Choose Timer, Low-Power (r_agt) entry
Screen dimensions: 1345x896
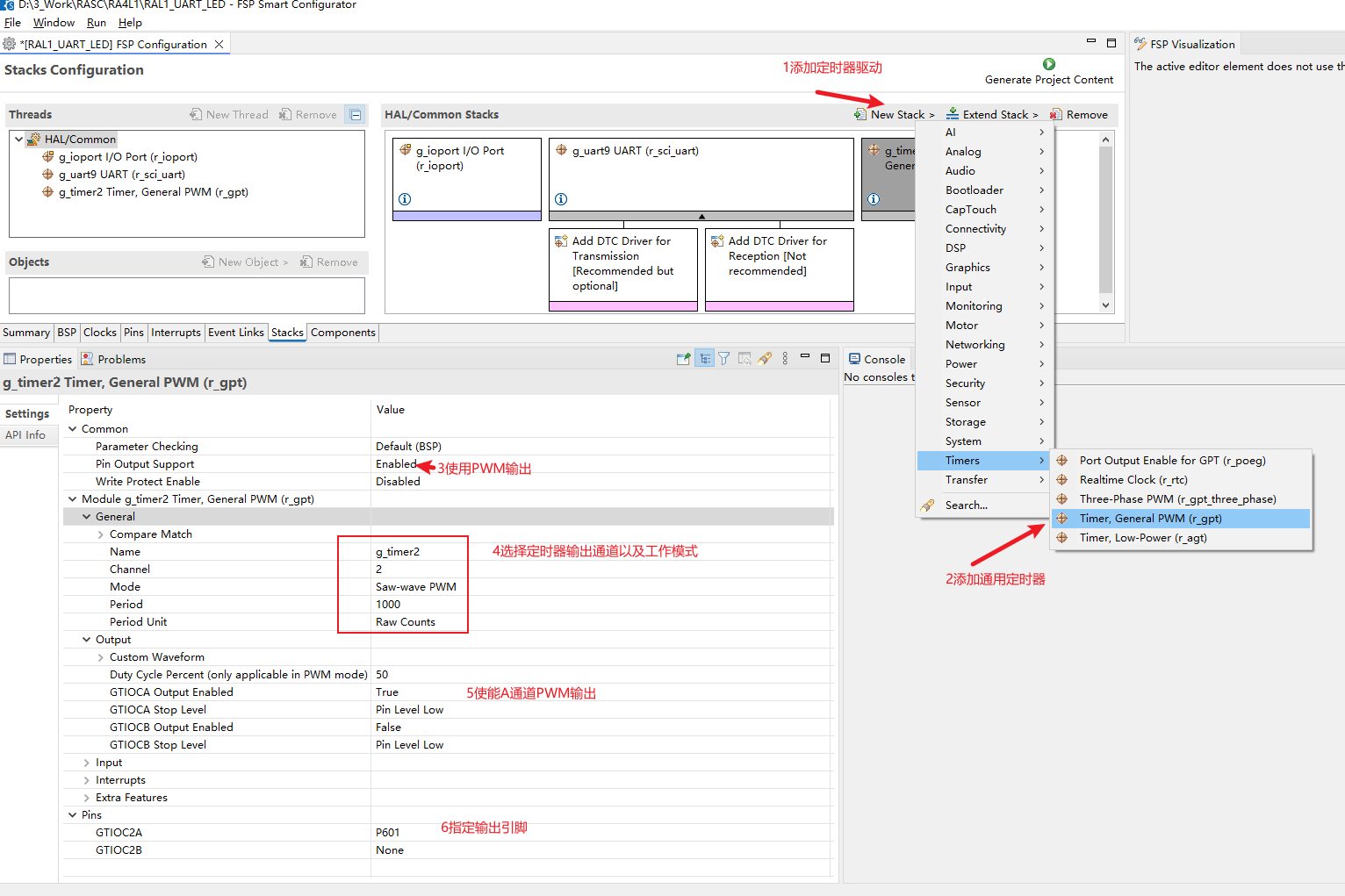pos(1181,538)
